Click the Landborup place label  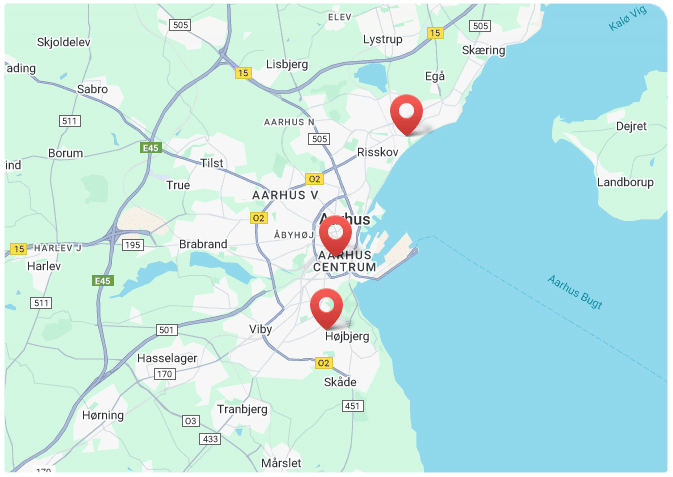point(625,182)
